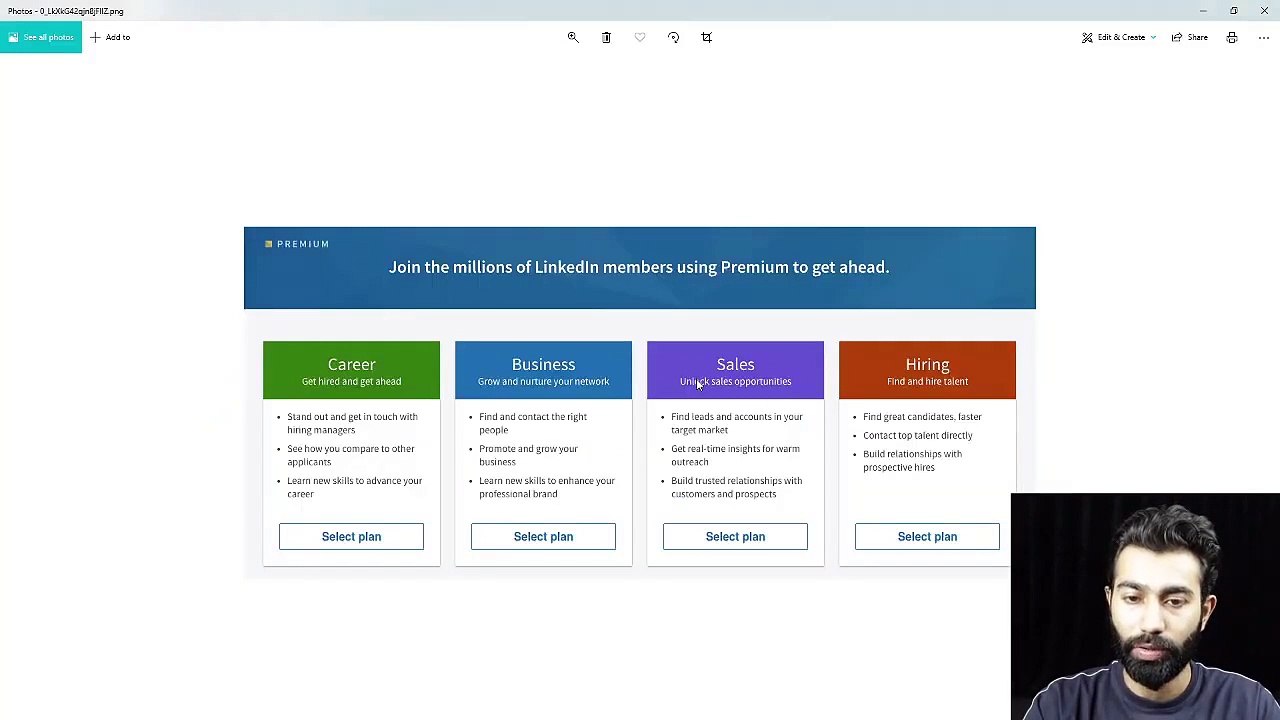Click Select plan under the Hiring card
Screen dimensions: 1280x720
pyautogui.click(x=927, y=537)
